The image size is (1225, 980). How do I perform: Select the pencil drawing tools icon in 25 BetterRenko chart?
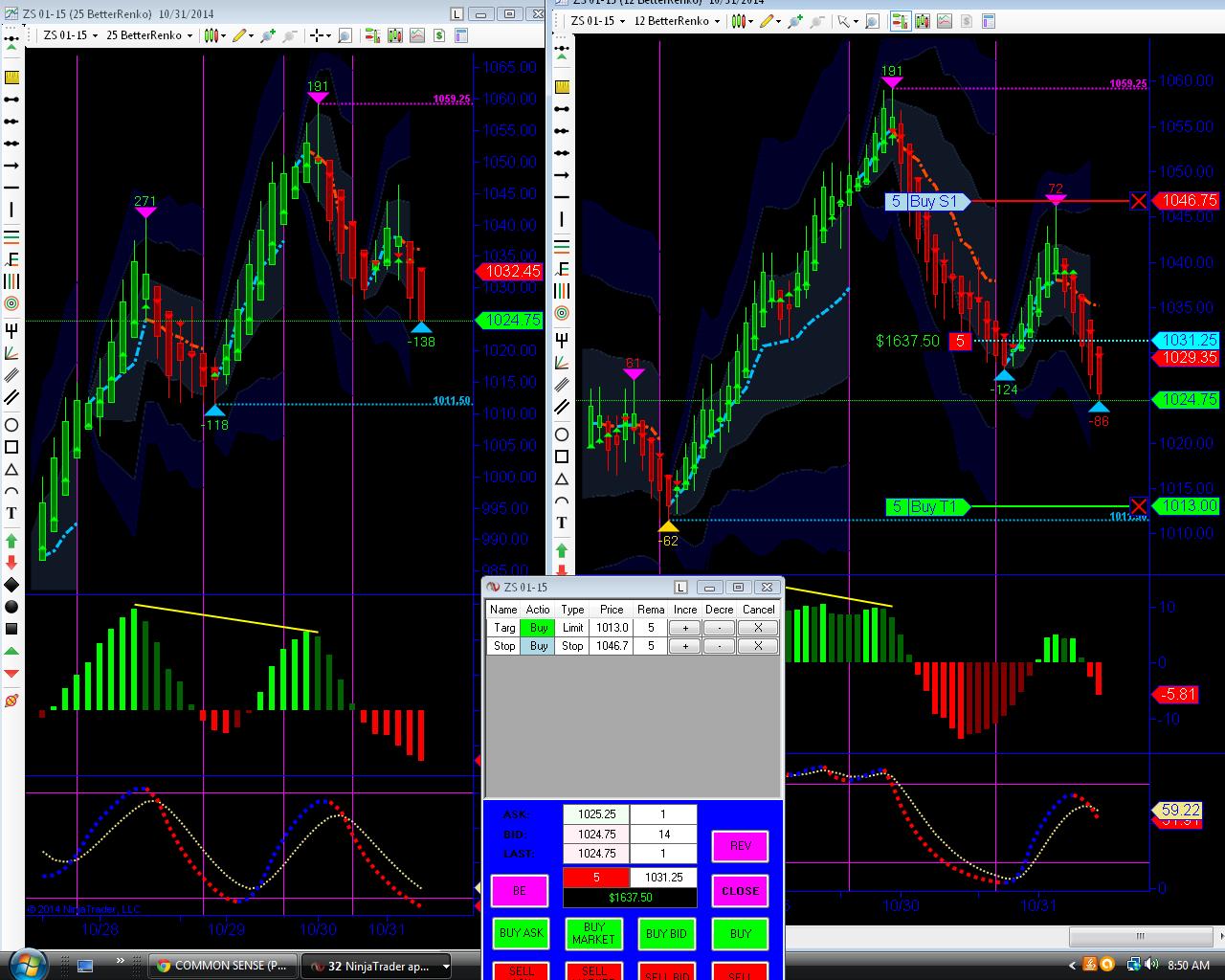237,35
